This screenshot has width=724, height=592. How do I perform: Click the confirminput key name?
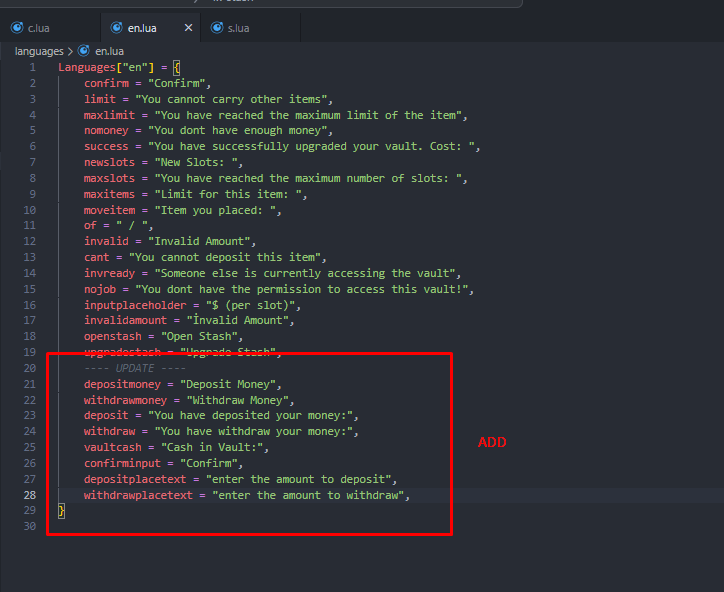coord(122,463)
